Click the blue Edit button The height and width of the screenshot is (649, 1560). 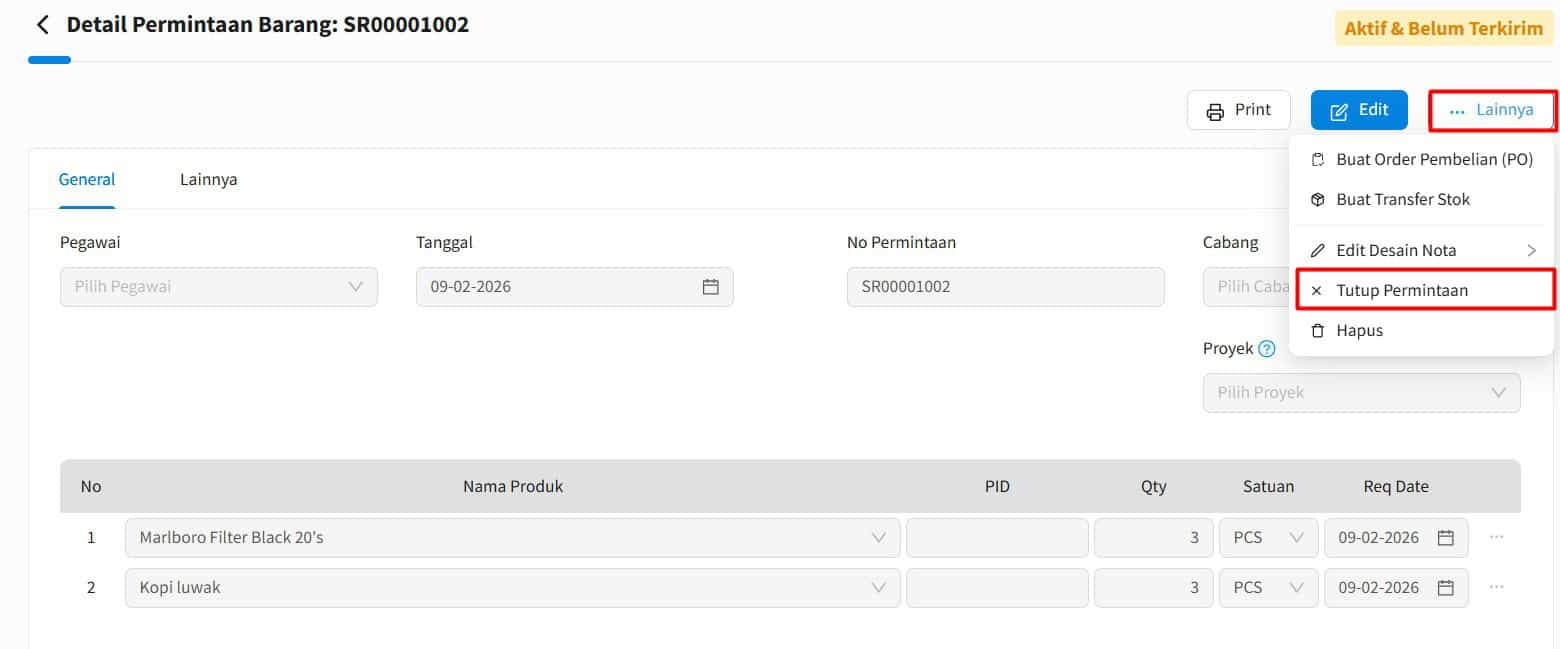tap(1359, 110)
